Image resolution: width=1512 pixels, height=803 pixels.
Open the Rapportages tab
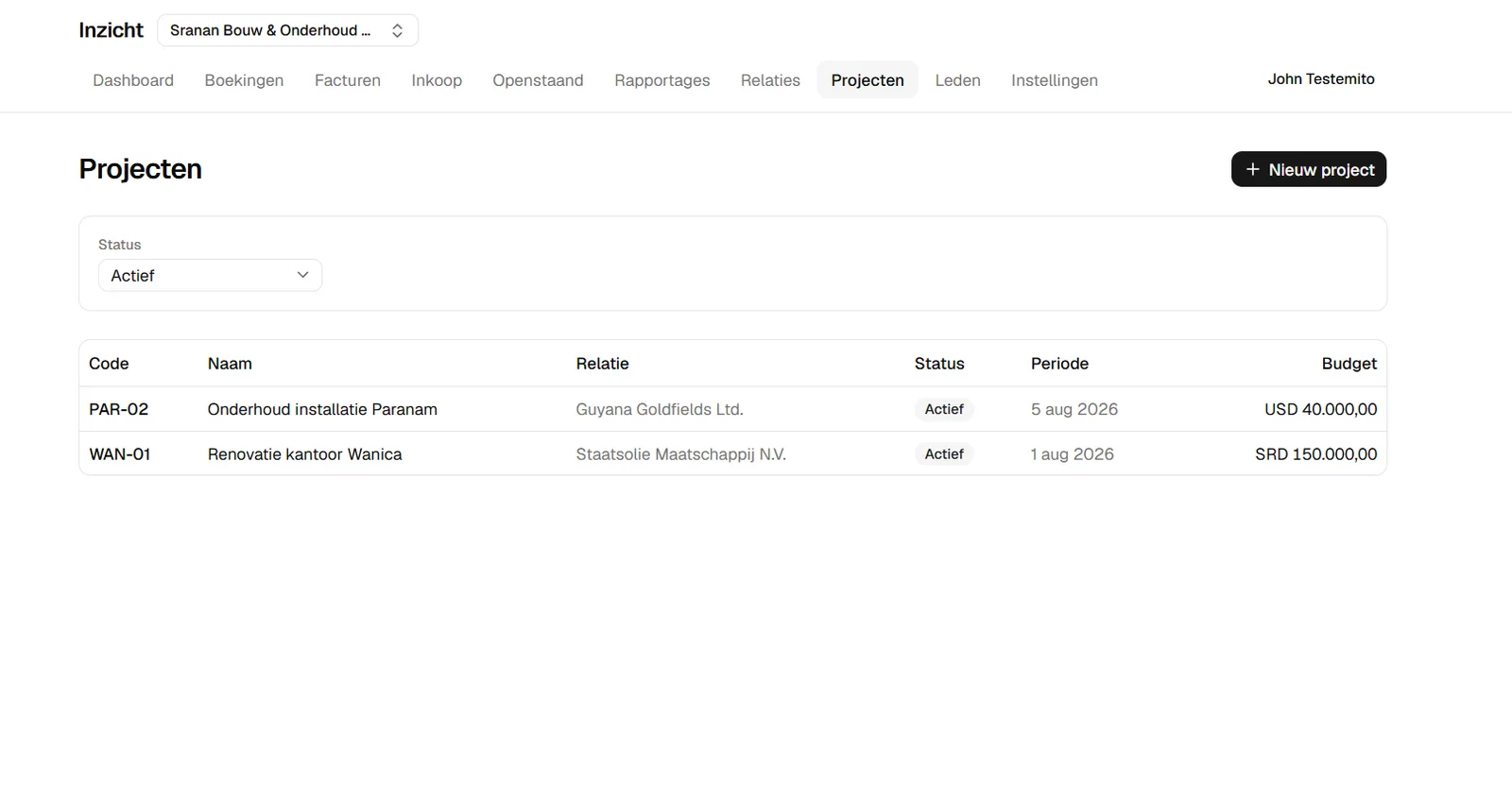(x=661, y=80)
